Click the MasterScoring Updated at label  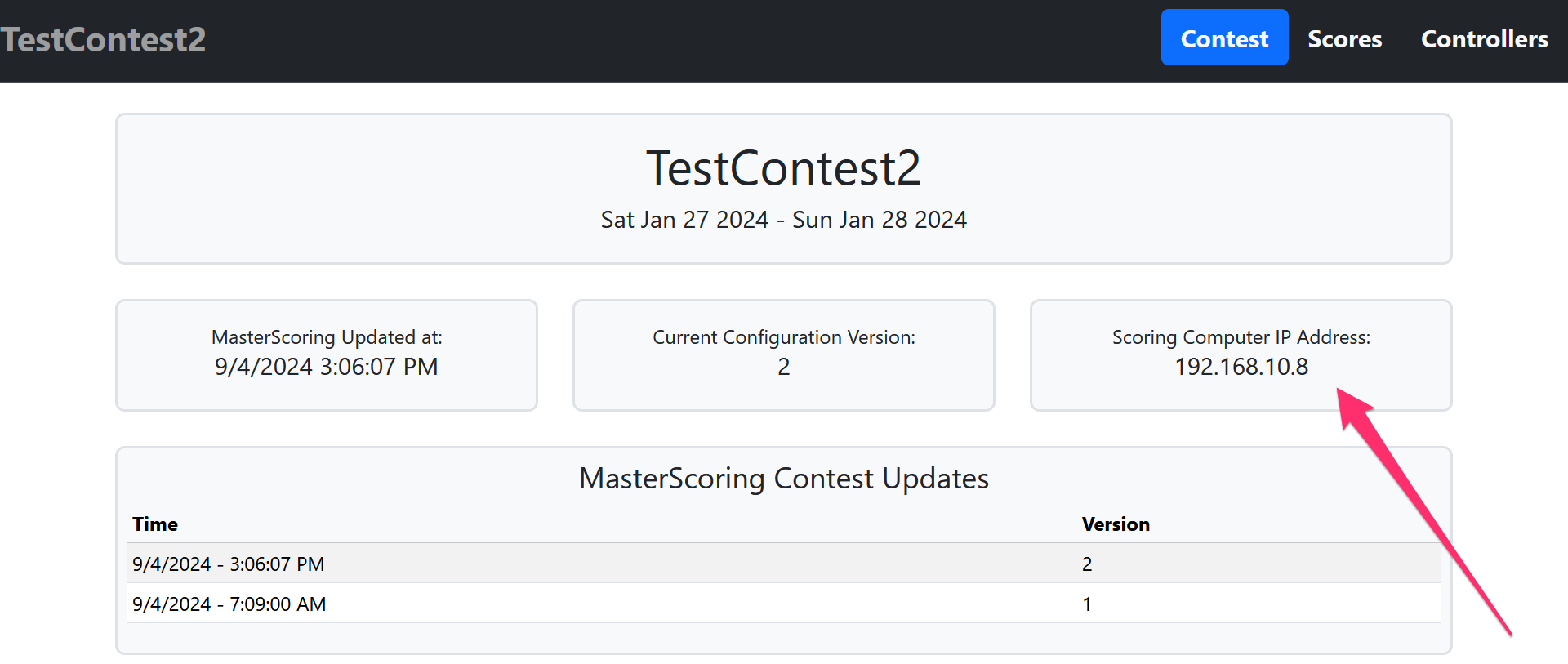[x=327, y=337]
